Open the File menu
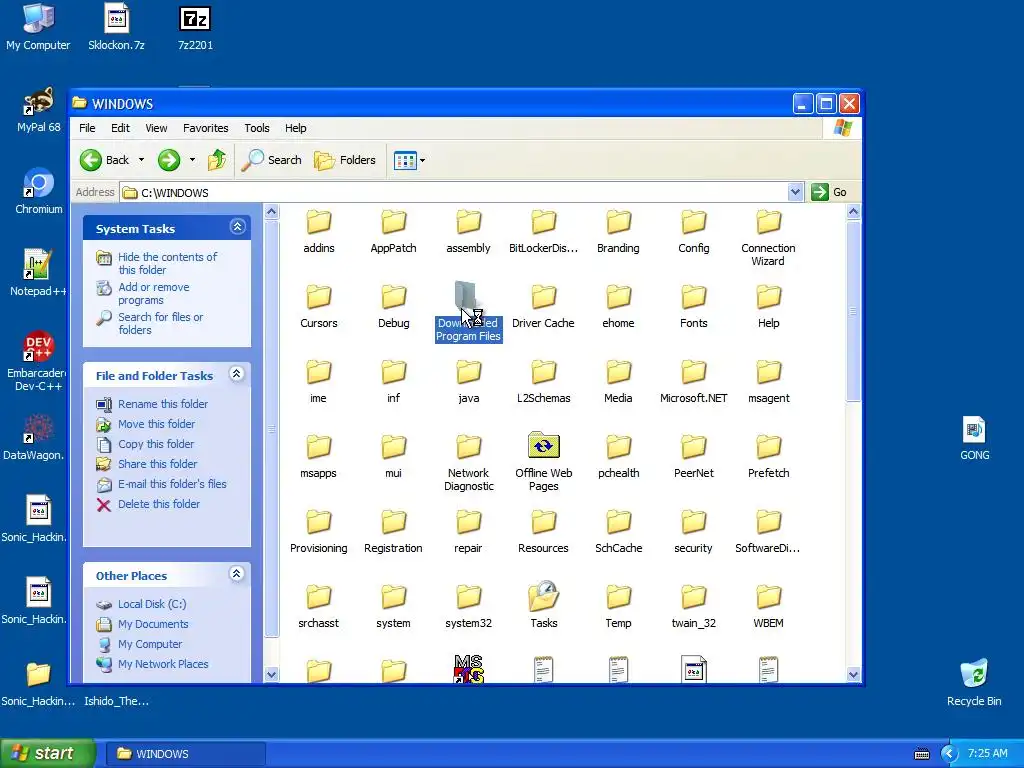 (x=87, y=128)
